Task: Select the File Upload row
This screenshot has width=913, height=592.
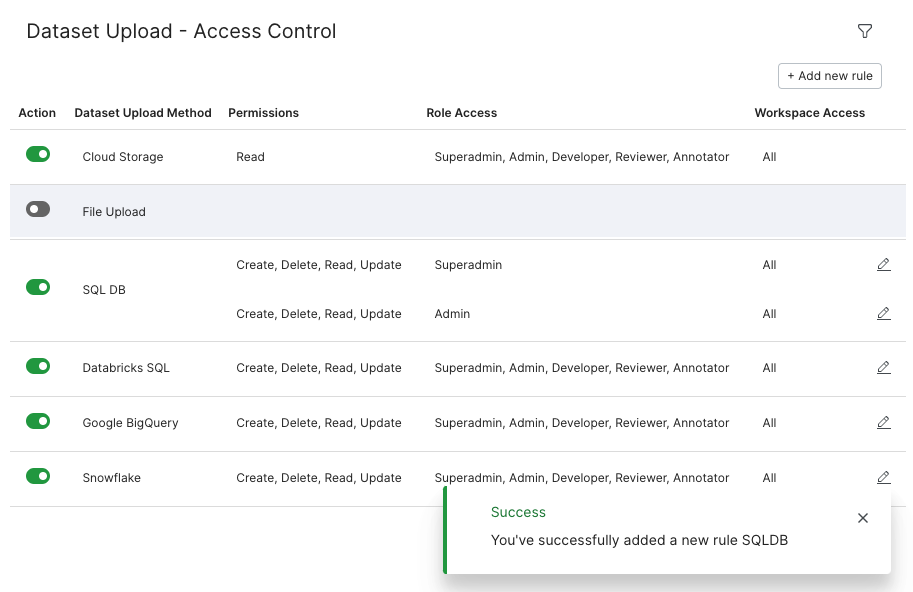Action: tap(458, 212)
